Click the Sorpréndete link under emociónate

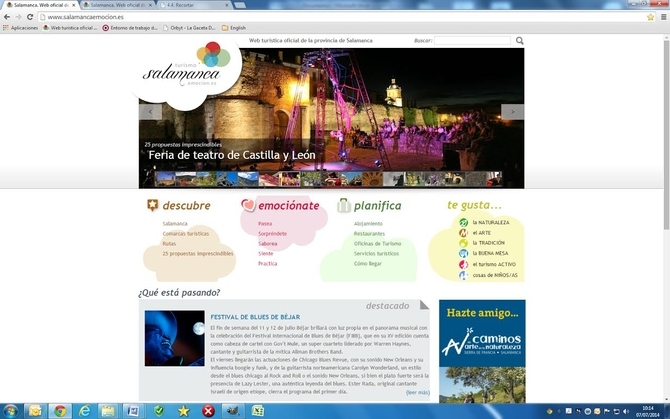pyautogui.click(x=272, y=233)
